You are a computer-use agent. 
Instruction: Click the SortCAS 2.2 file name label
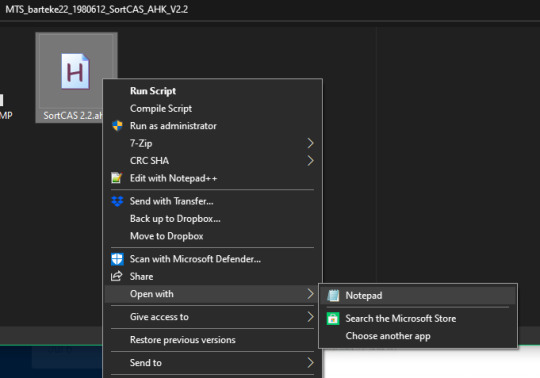(73, 115)
